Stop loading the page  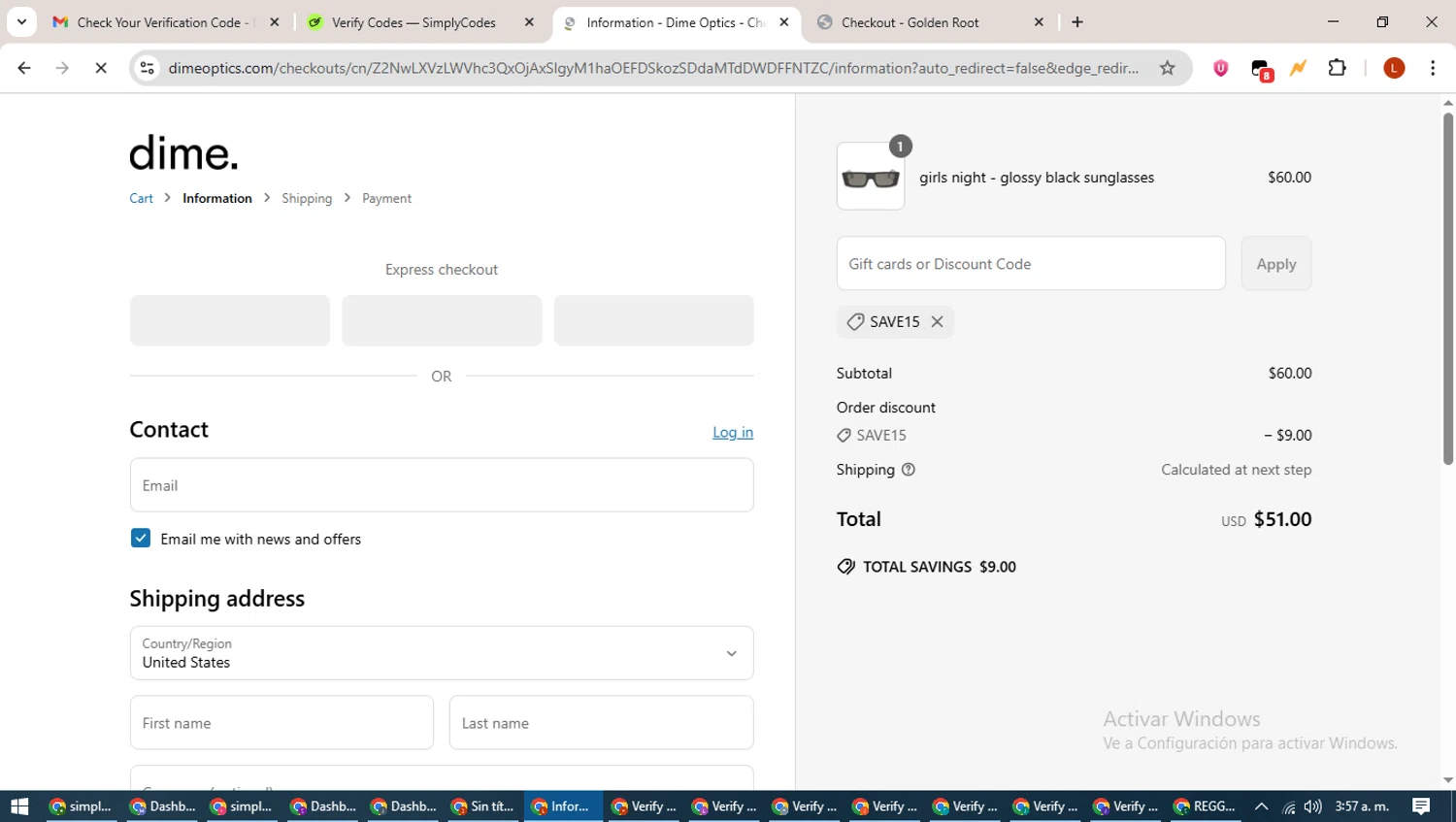coord(101,68)
